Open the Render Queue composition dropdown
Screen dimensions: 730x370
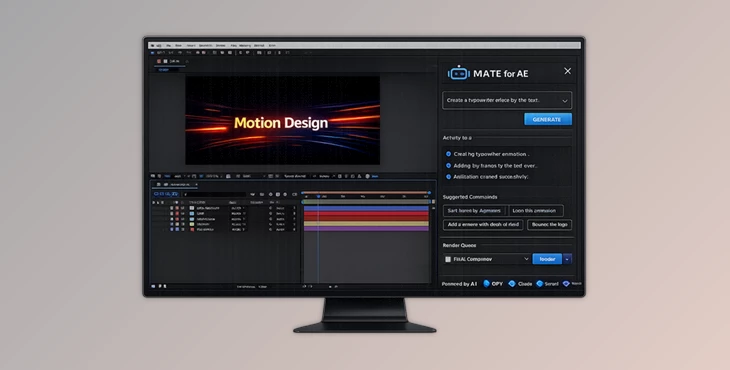tap(487, 259)
